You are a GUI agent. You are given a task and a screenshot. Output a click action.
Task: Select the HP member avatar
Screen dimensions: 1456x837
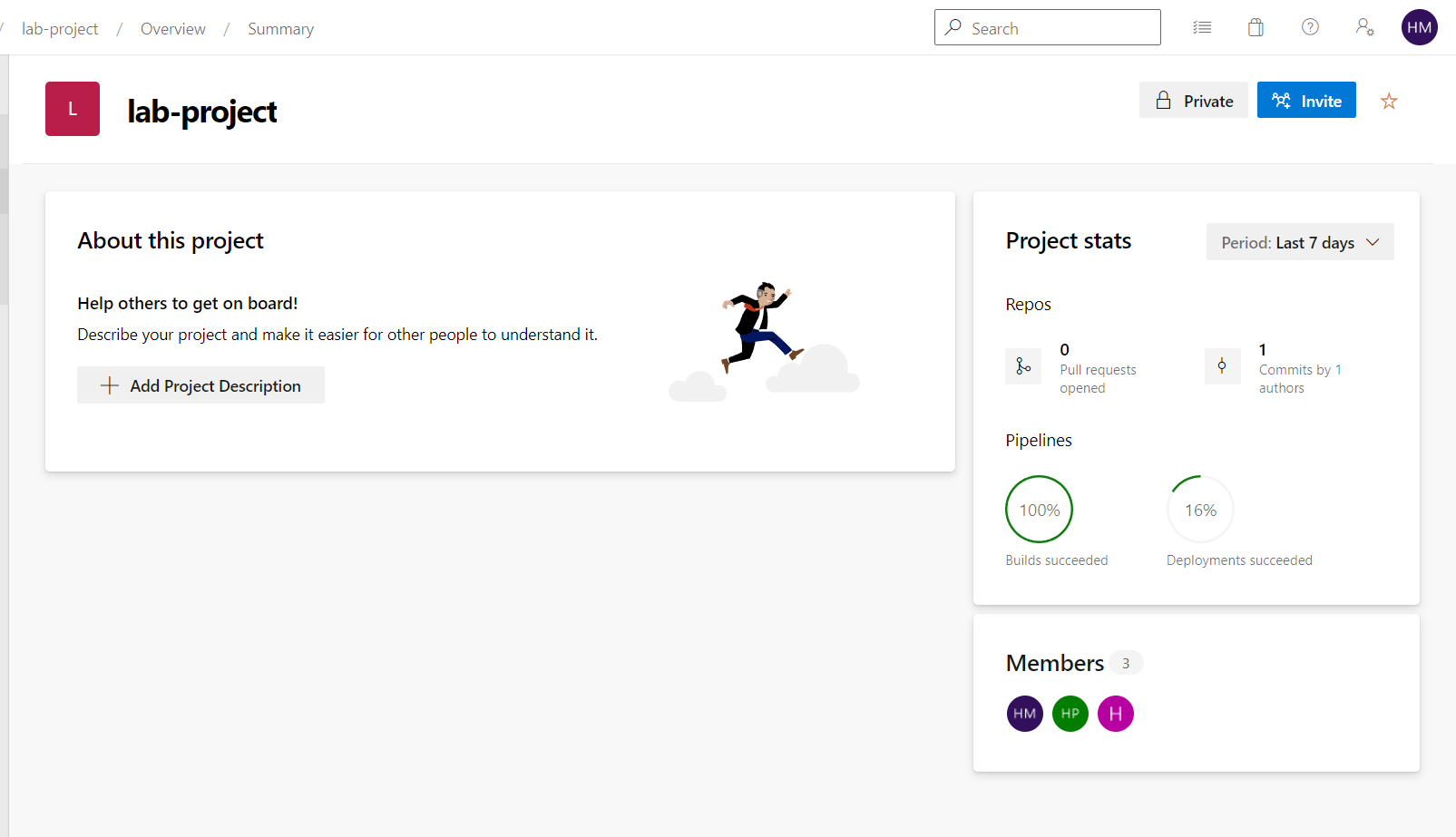pos(1070,714)
